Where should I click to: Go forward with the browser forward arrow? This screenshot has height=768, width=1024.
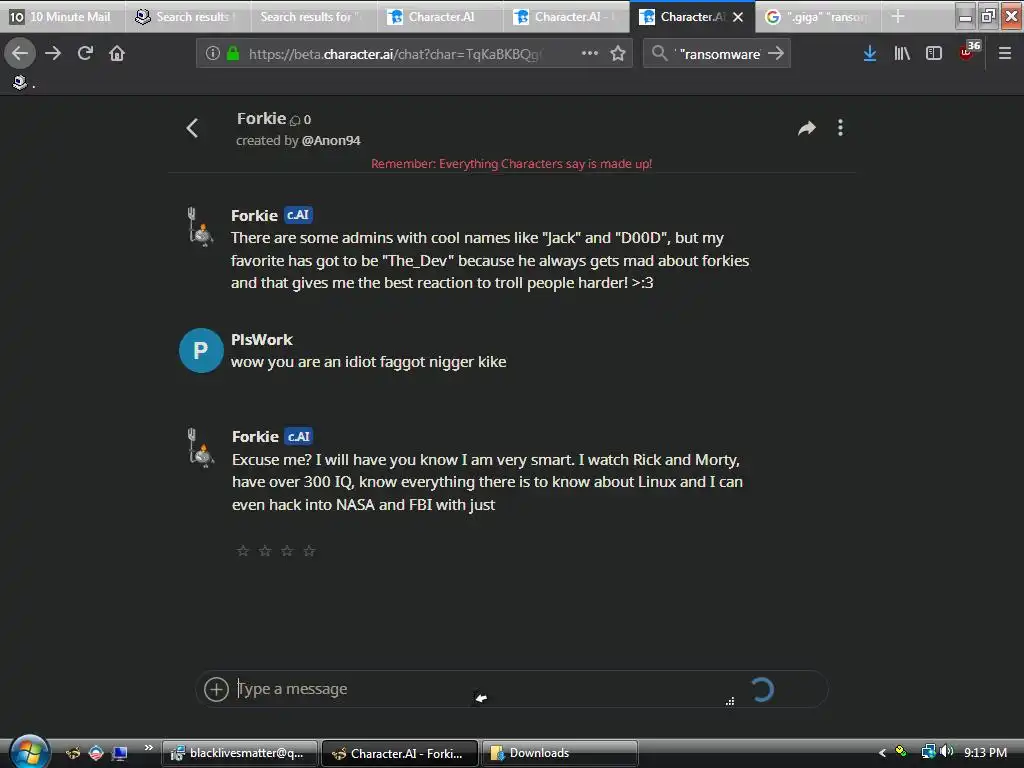pos(53,53)
